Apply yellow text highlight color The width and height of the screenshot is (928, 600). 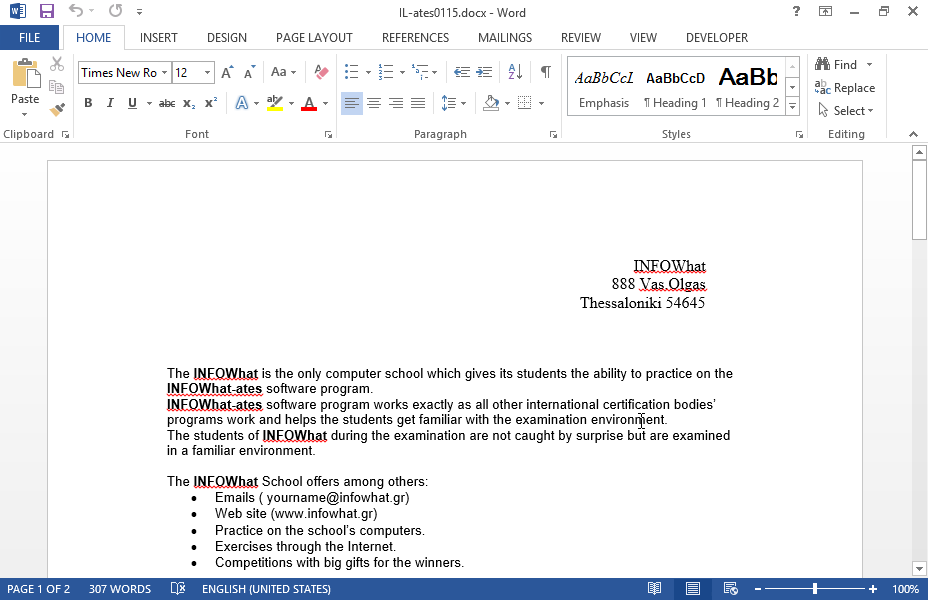coord(275,104)
